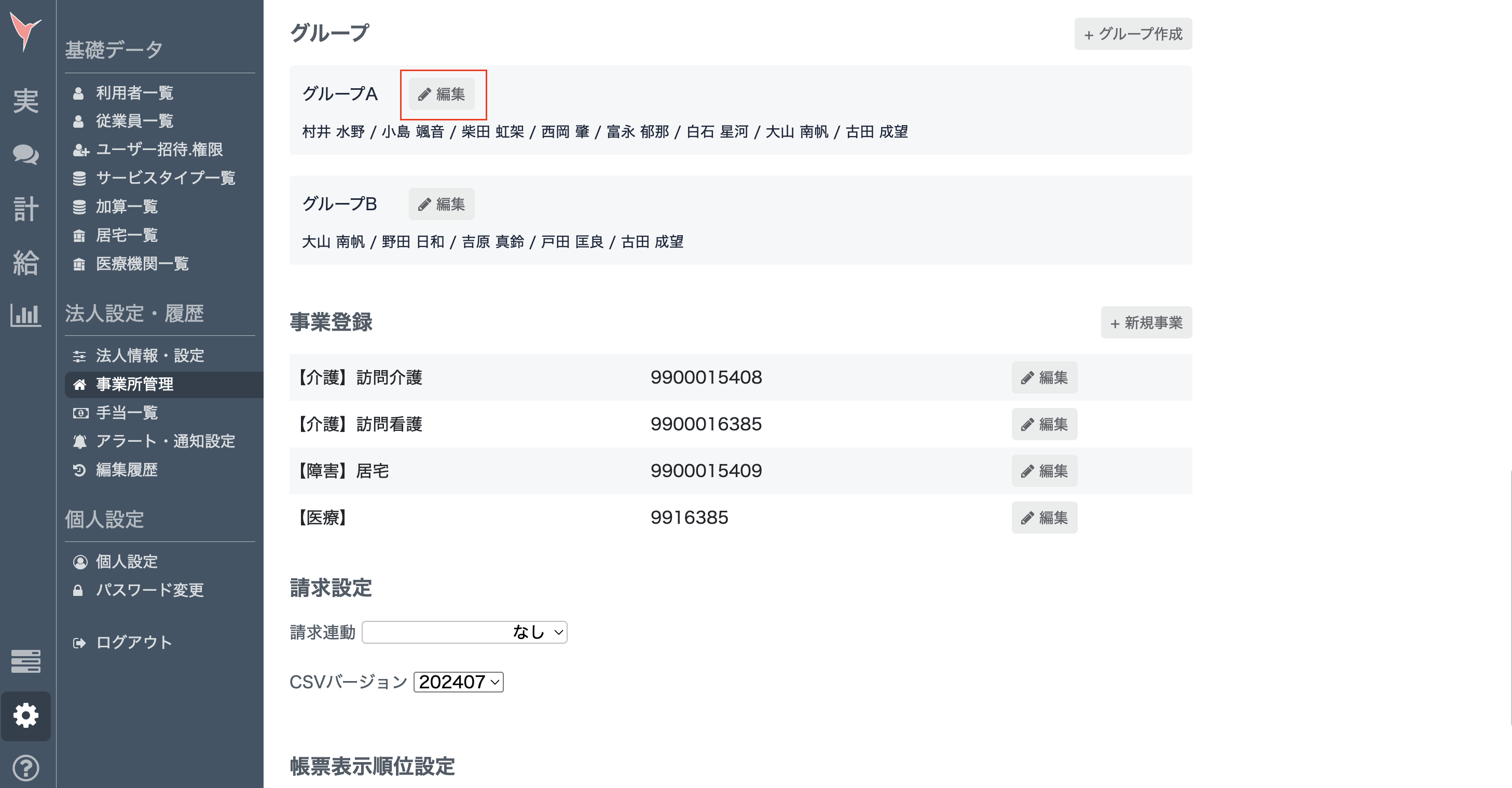The image size is (1512, 788).
Task: Expand the 請求連動 dropdown
Action: click(464, 632)
